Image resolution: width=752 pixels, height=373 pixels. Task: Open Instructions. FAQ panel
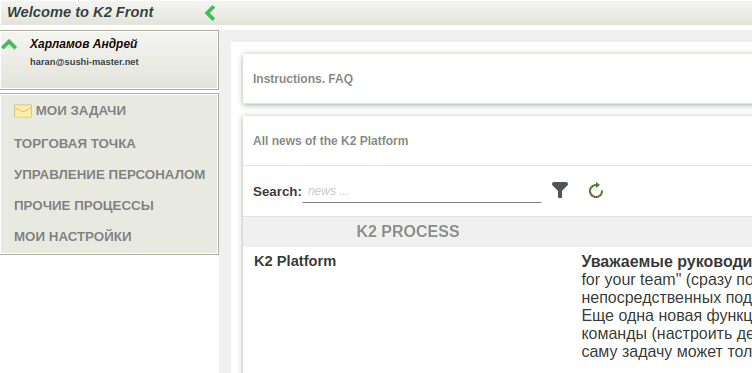coord(303,79)
